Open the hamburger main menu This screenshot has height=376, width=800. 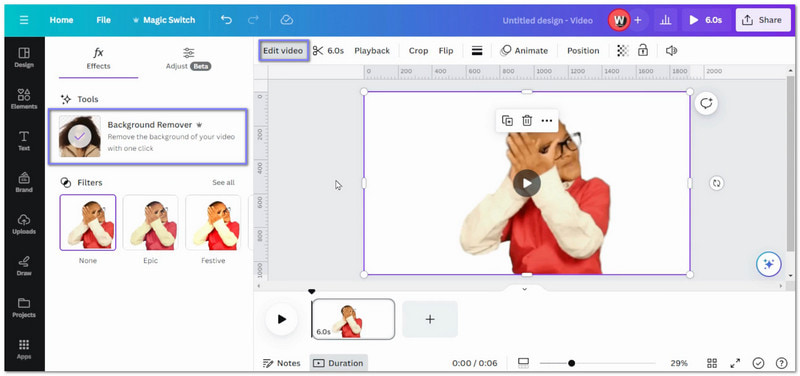(24, 20)
